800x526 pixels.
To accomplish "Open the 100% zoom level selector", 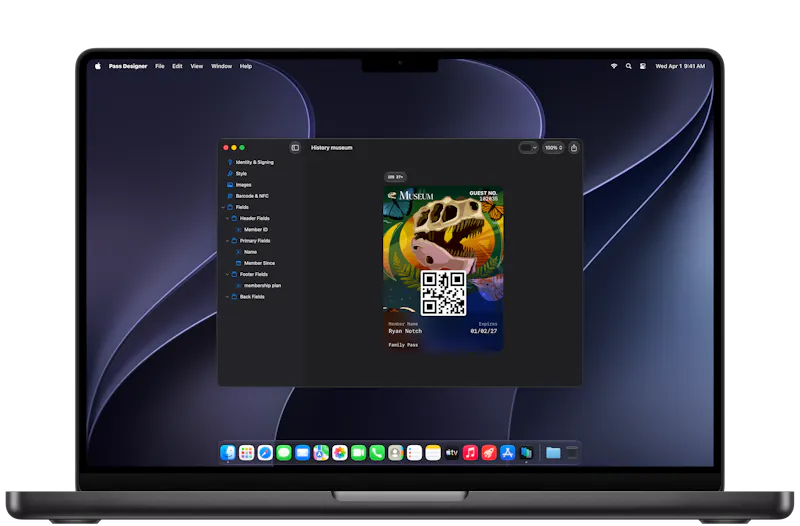I will click(553, 148).
